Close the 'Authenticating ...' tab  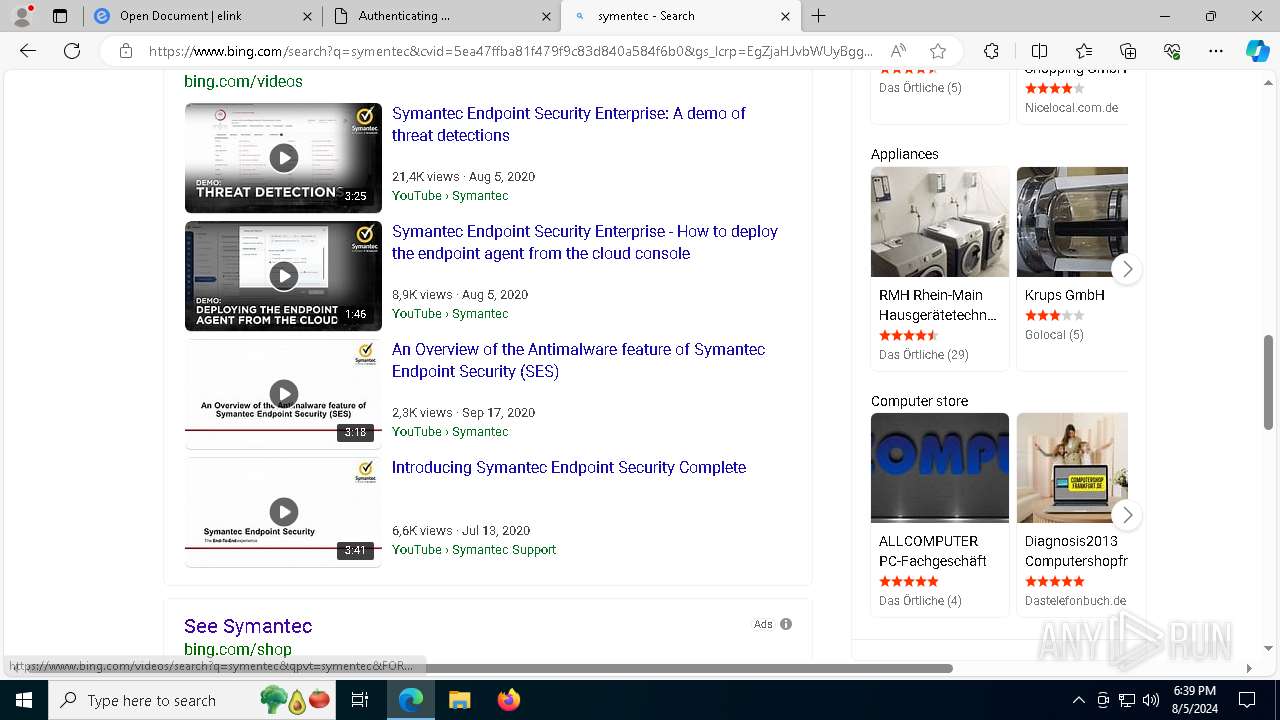click(546, 16)
